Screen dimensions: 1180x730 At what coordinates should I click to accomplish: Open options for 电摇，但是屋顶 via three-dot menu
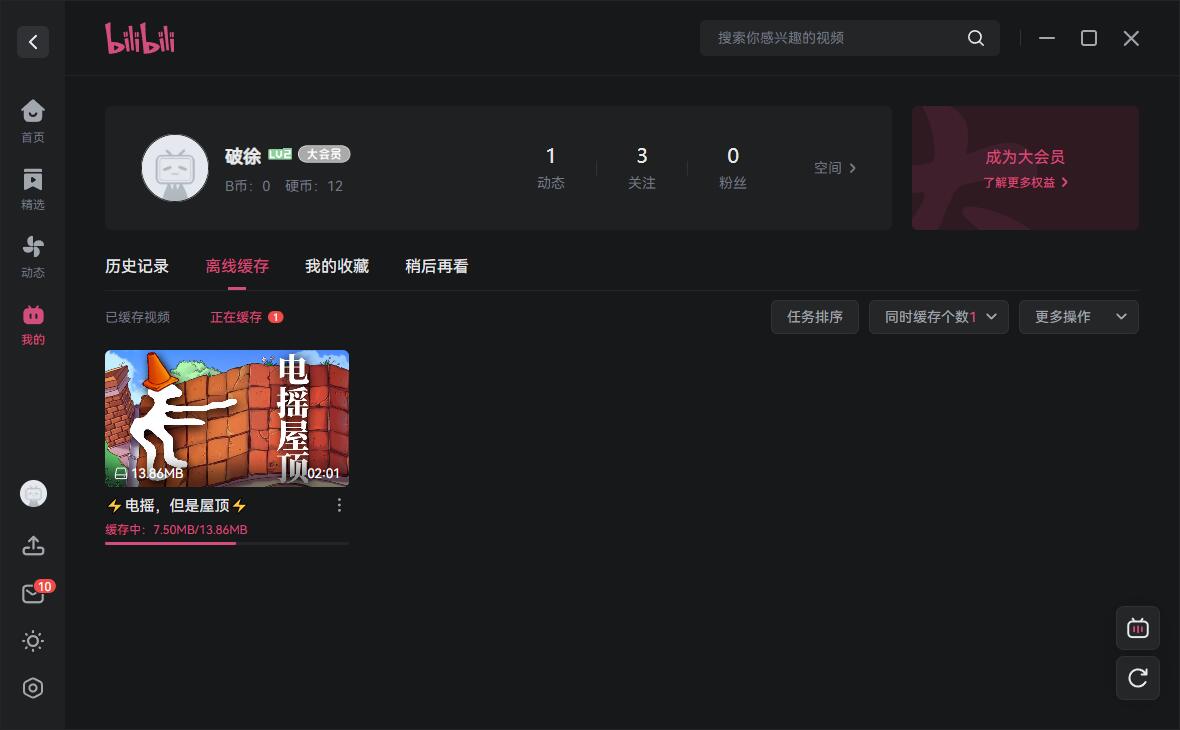(338, 505)
